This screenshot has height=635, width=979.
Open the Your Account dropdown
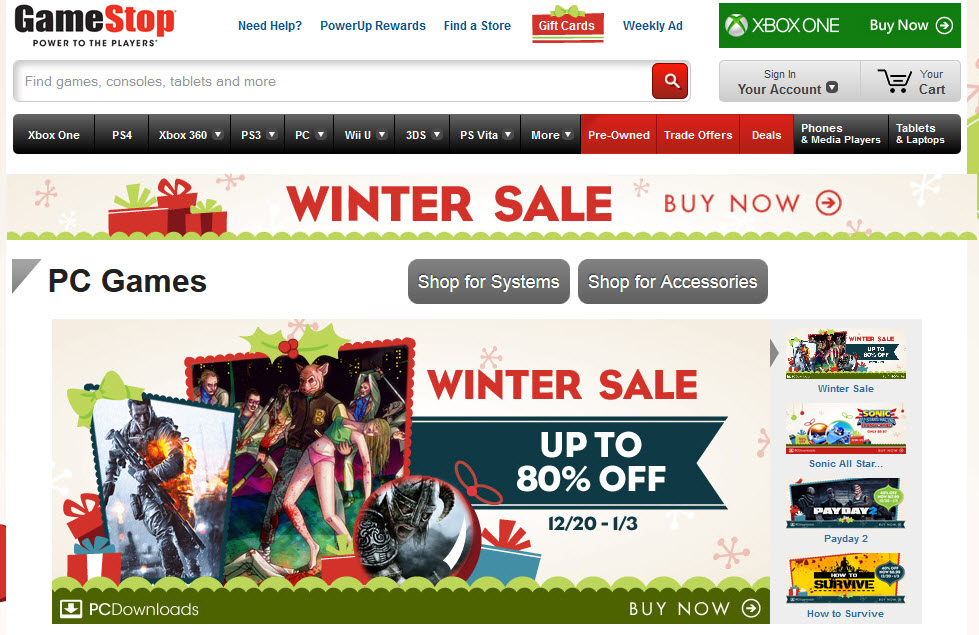click(789, 81)
